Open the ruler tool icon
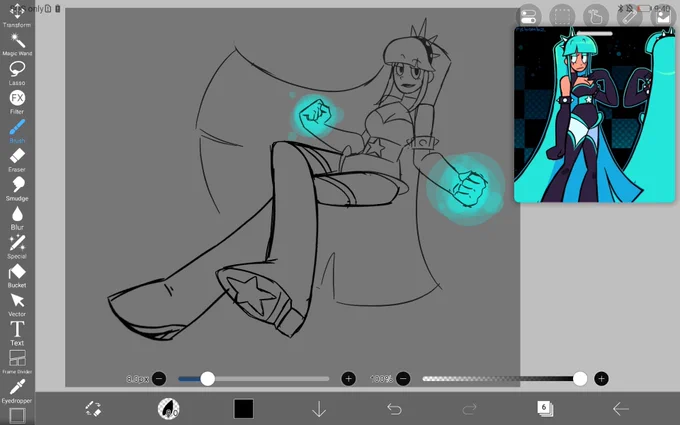 pyautogui.click(x=630, y=16)
